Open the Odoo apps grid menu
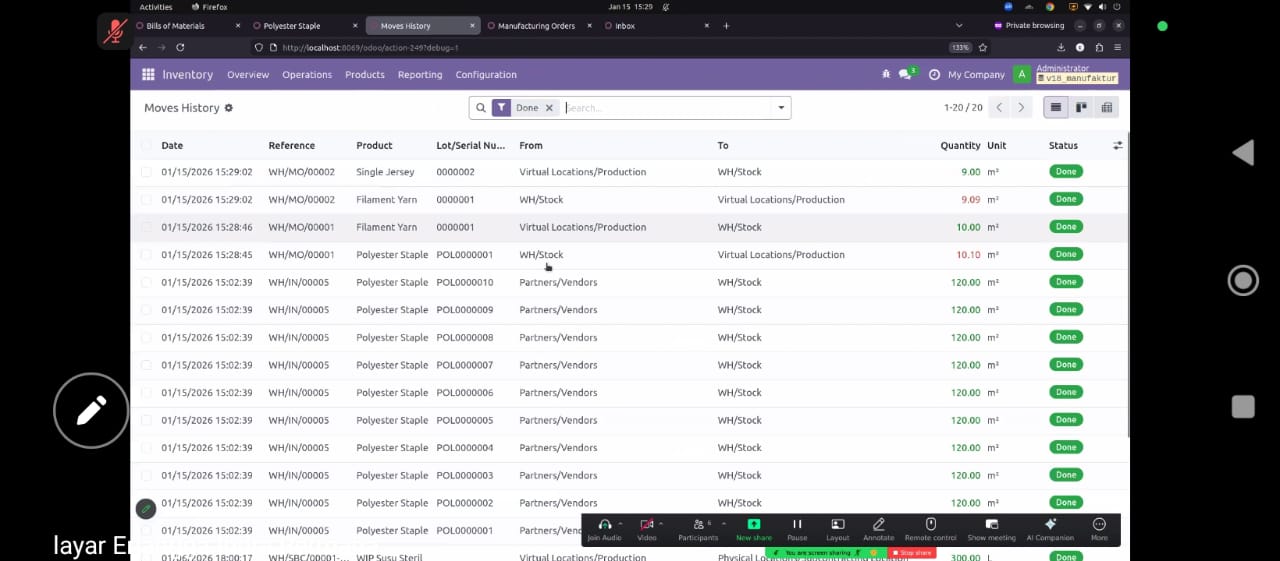The image size is (1280, 561). (x=148, y=75)
